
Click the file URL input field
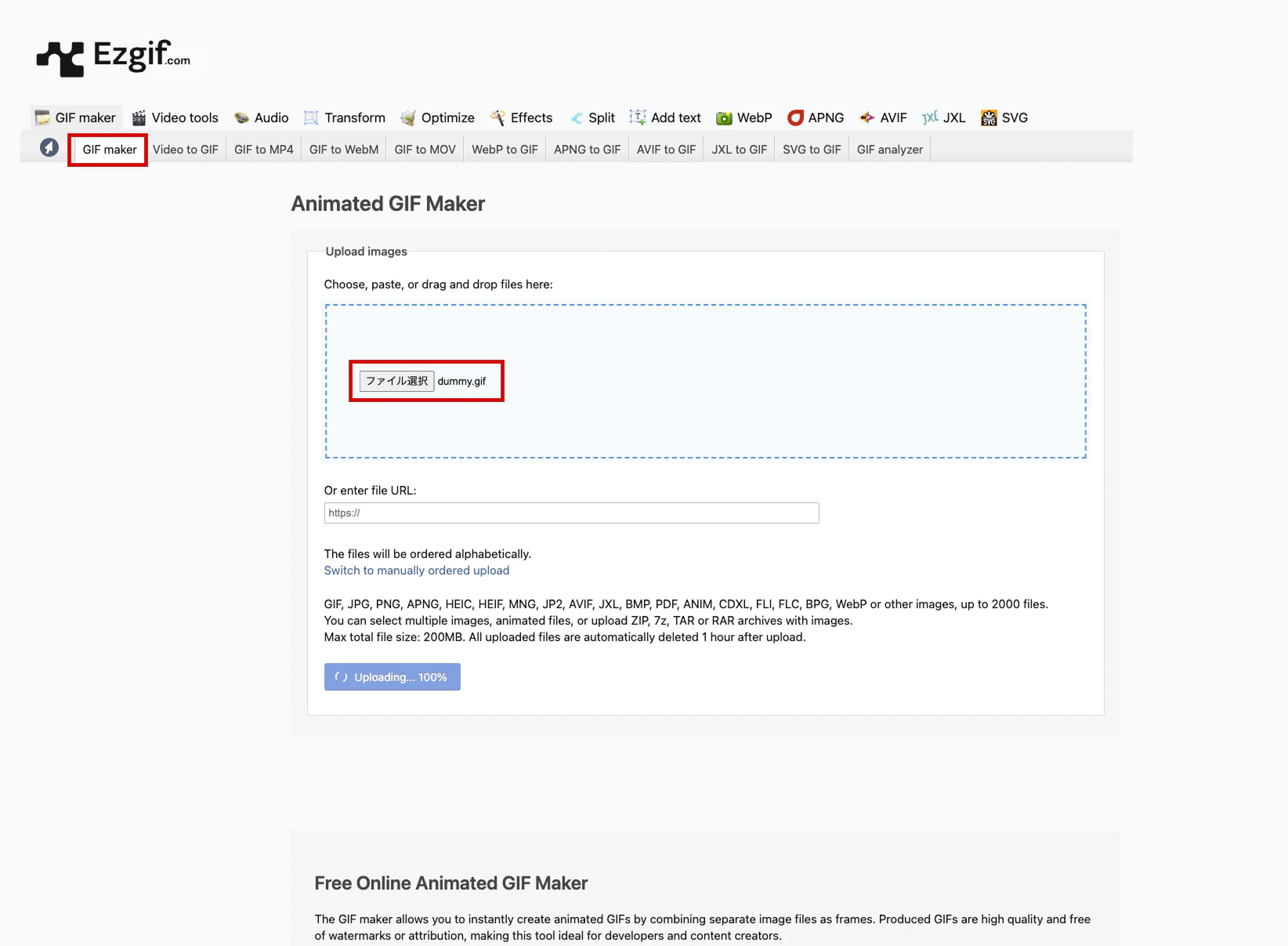571,513
